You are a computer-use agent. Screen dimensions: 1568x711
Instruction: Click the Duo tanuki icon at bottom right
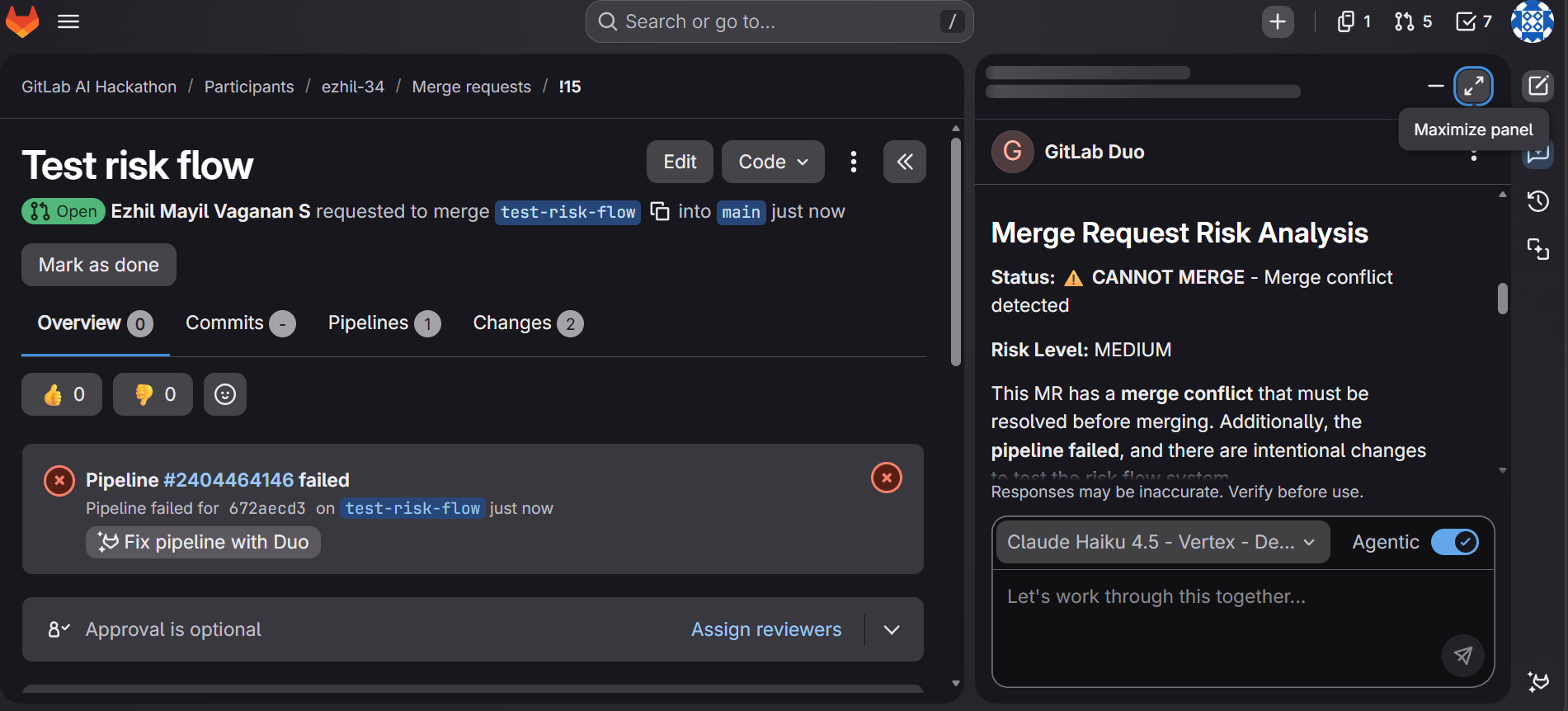pos(1538,681)
